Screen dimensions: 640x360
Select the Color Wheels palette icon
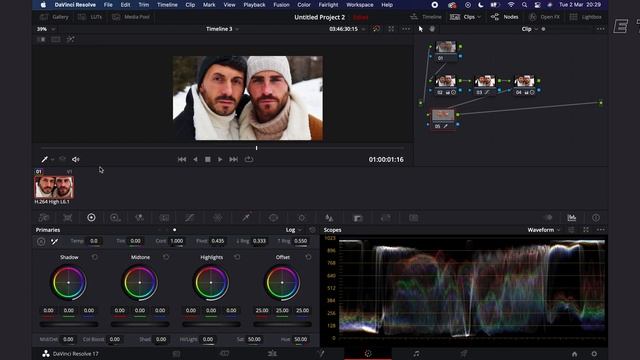91,218
